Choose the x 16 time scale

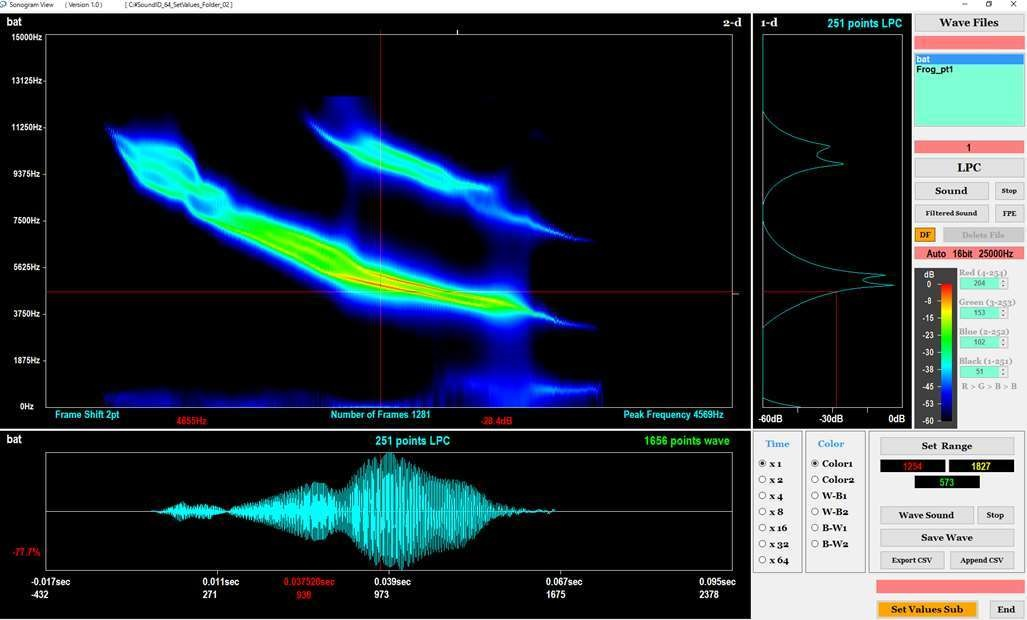[x=763, y=528]
